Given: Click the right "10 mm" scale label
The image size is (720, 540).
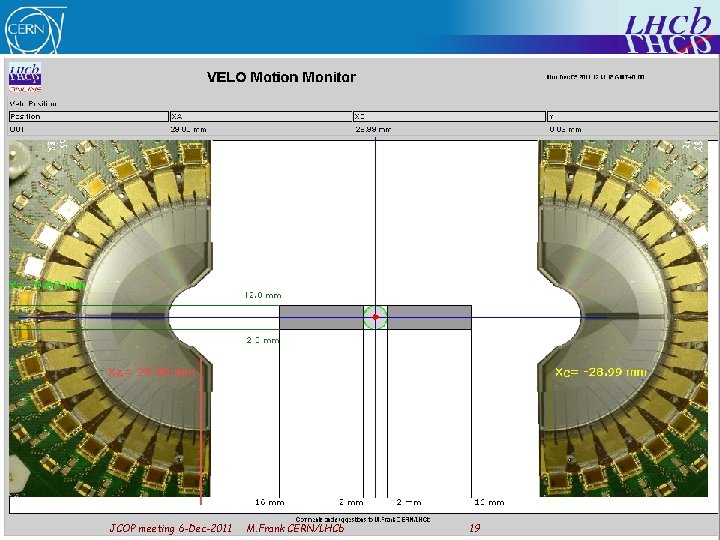Looking at the screenshot, I should point(489,502).
